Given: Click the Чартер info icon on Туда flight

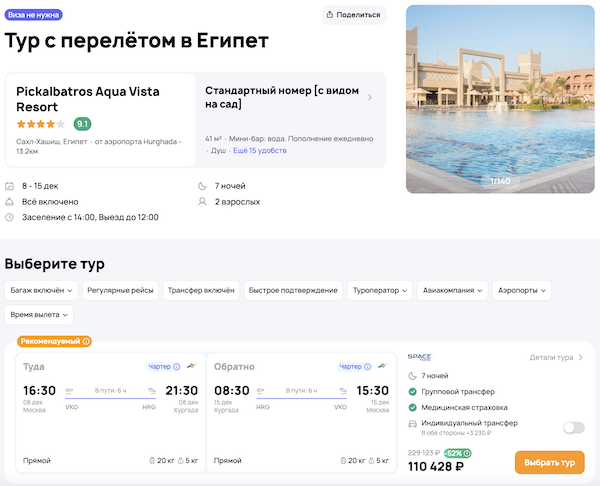Looking at the screenshot, I should 177,367.
